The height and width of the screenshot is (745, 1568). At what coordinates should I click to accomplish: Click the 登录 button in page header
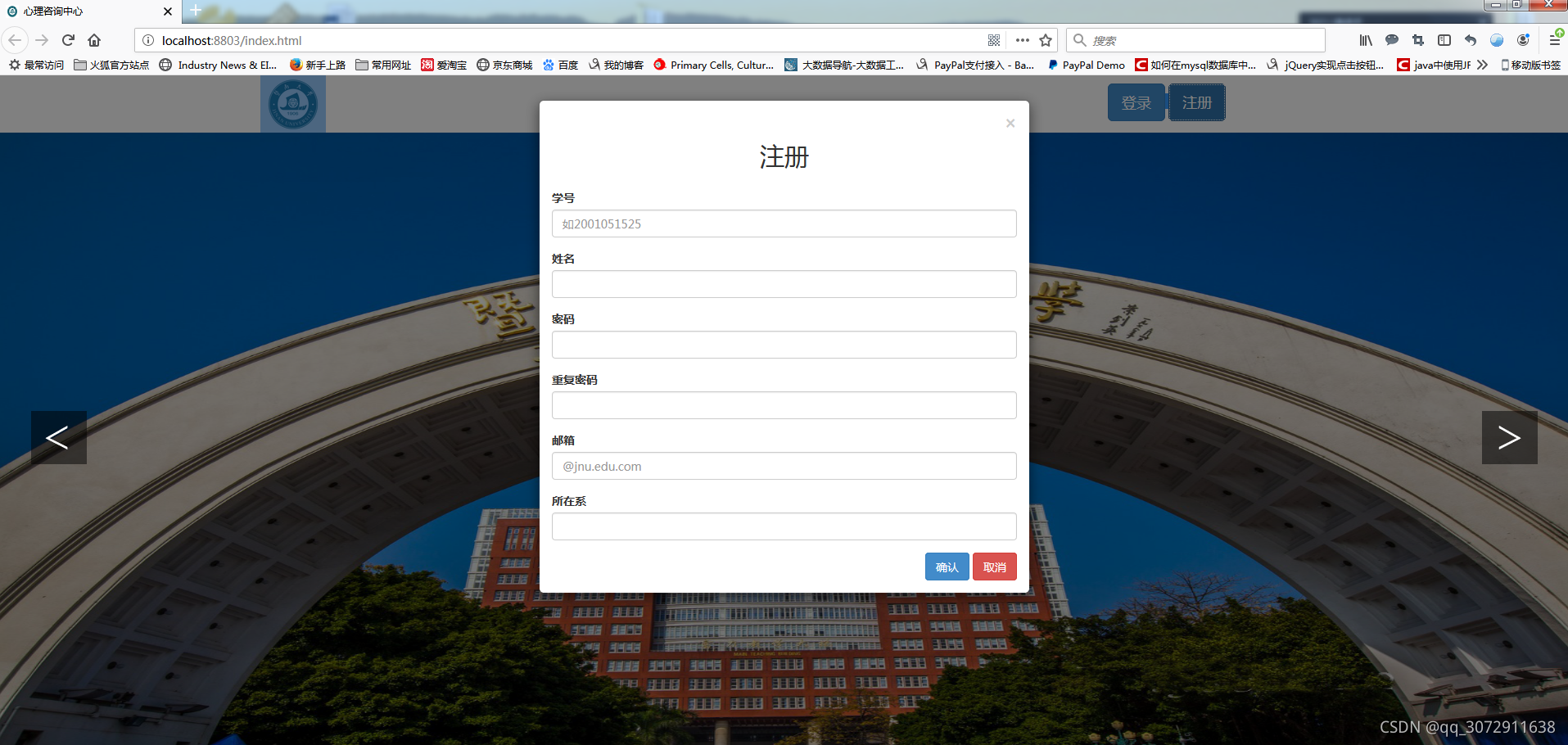[x=1136, y=103]
